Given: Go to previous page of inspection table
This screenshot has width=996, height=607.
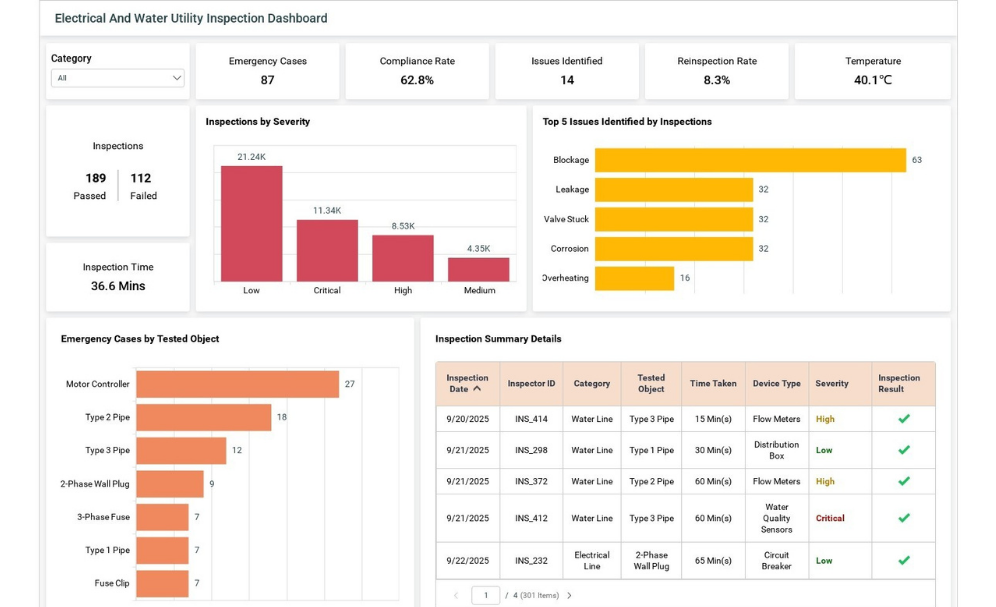Looking at the screenshot, I should pyautogui.click(x=456, y=595).
